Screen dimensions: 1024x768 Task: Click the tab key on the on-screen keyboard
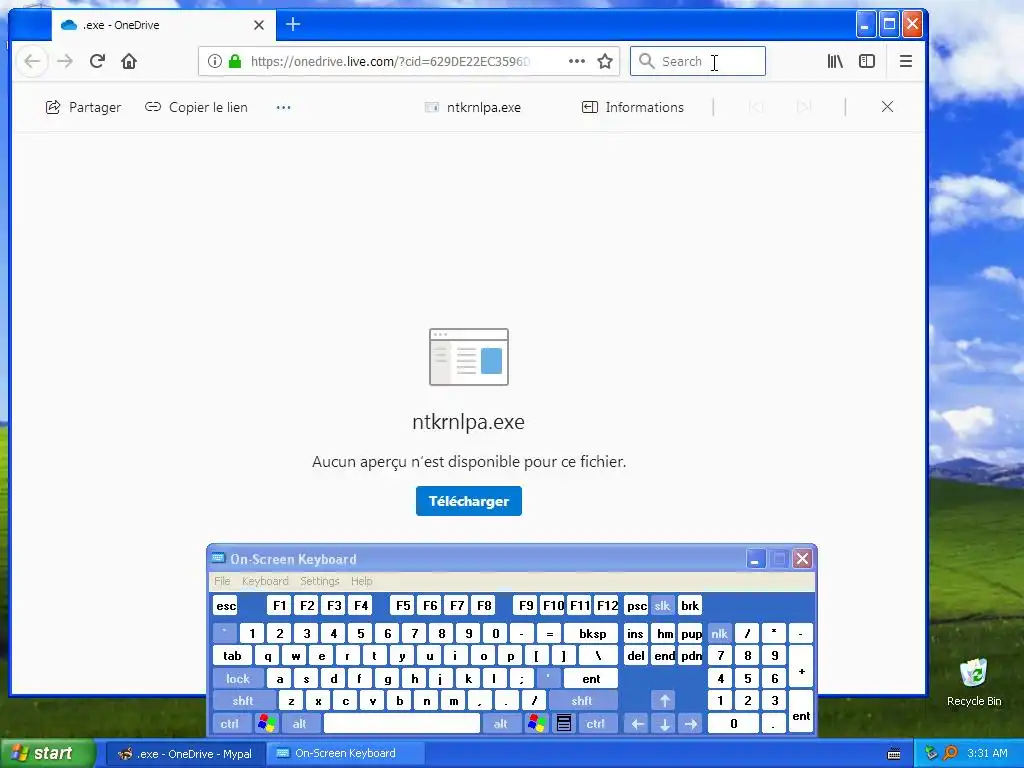coord(232,656)
